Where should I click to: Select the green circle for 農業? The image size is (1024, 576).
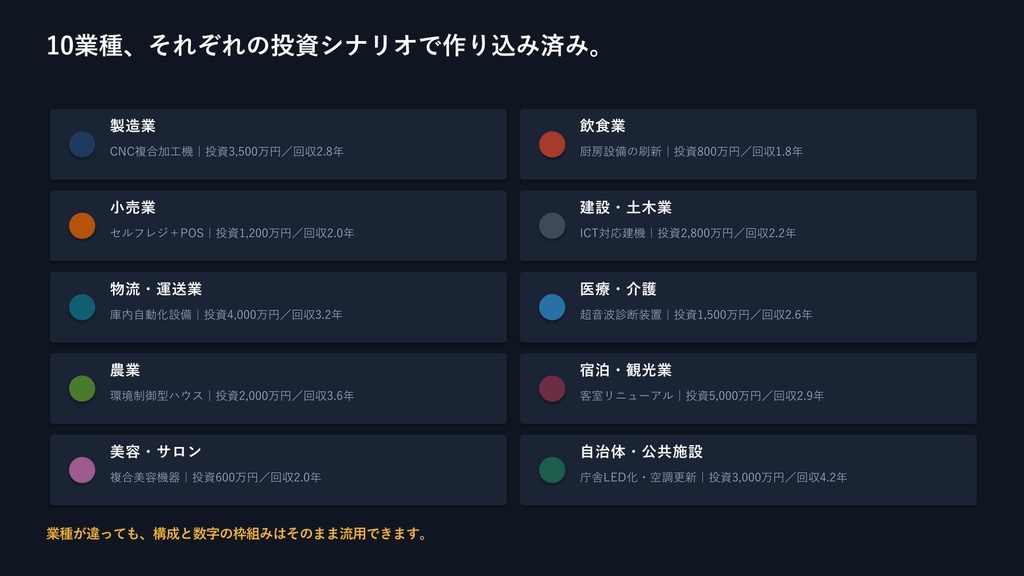(82, 389)
